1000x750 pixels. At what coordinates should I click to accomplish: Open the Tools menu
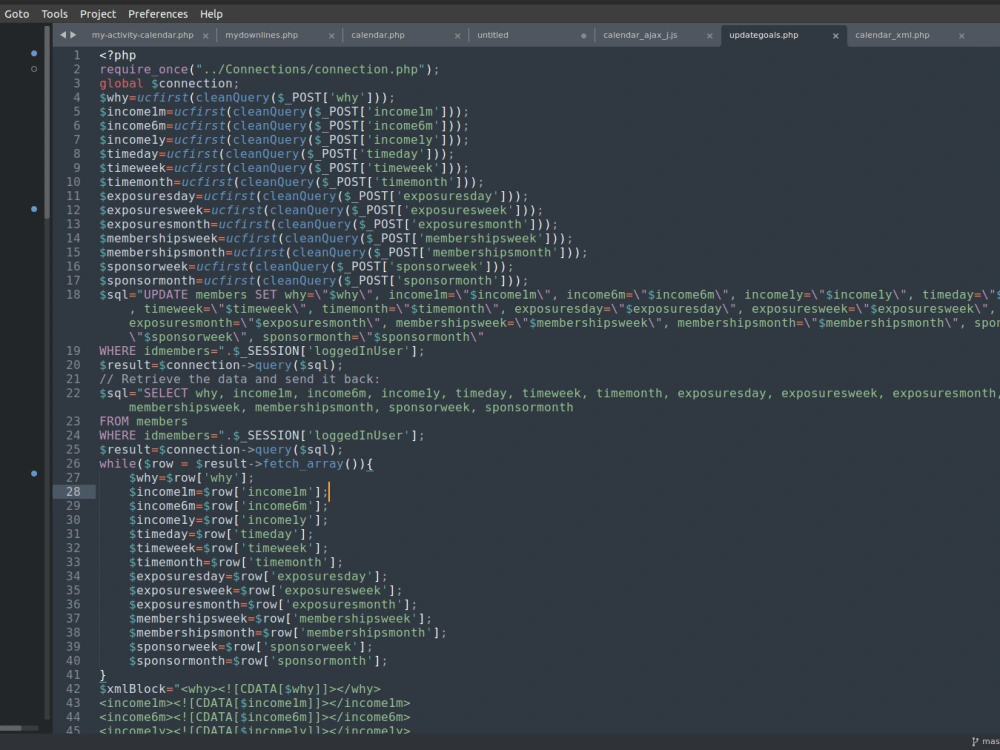coord(54,14)
